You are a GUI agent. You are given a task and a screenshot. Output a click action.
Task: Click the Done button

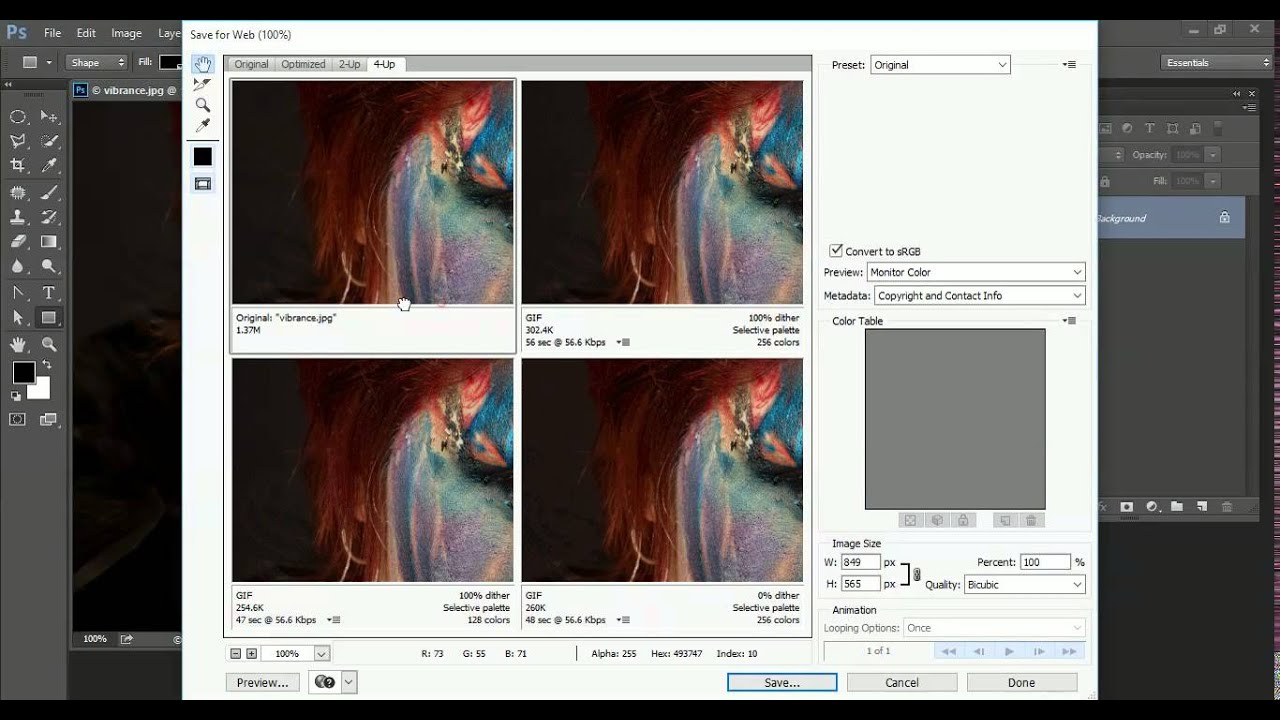click(1021, 683)
